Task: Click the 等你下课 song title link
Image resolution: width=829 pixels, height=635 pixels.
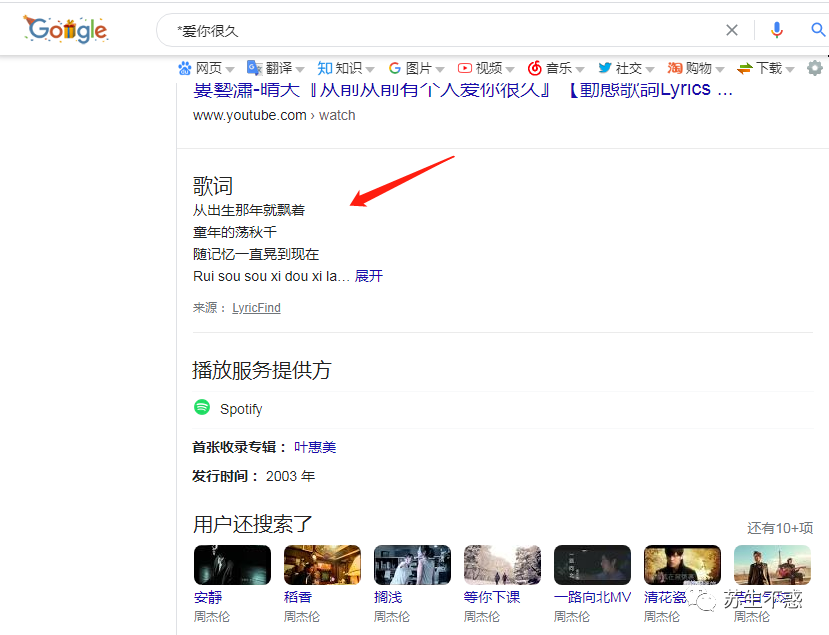Action: [x=492, y=597]
